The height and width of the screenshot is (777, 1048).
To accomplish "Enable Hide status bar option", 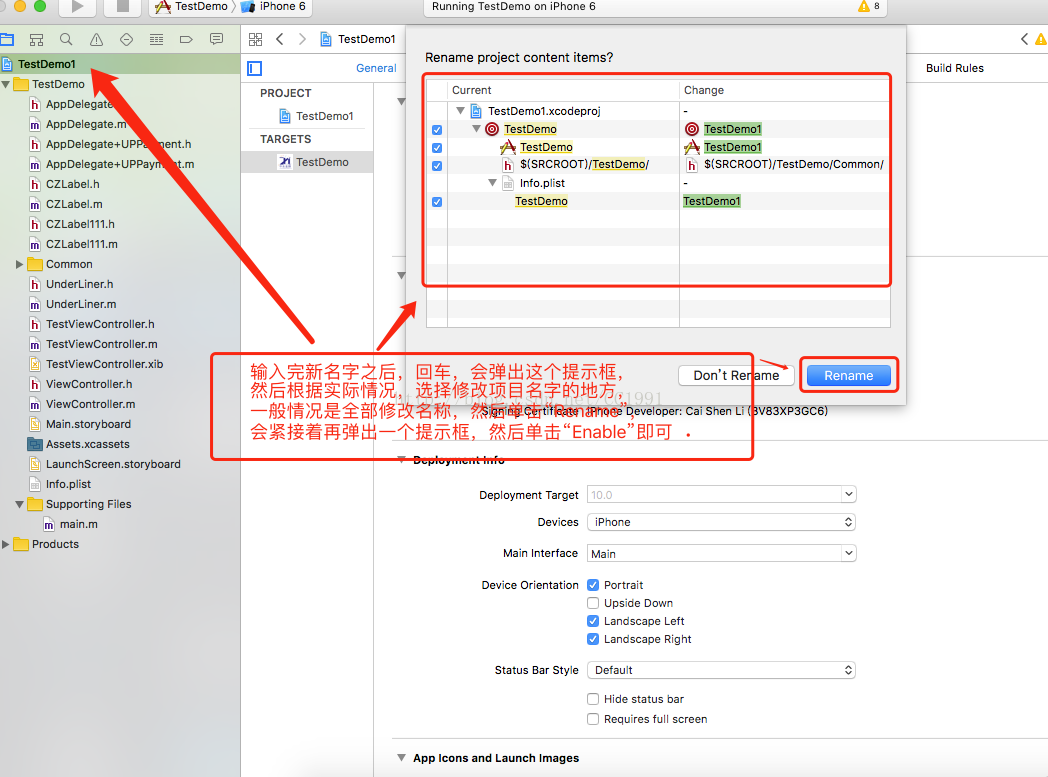I will click(x=593, y=700).
